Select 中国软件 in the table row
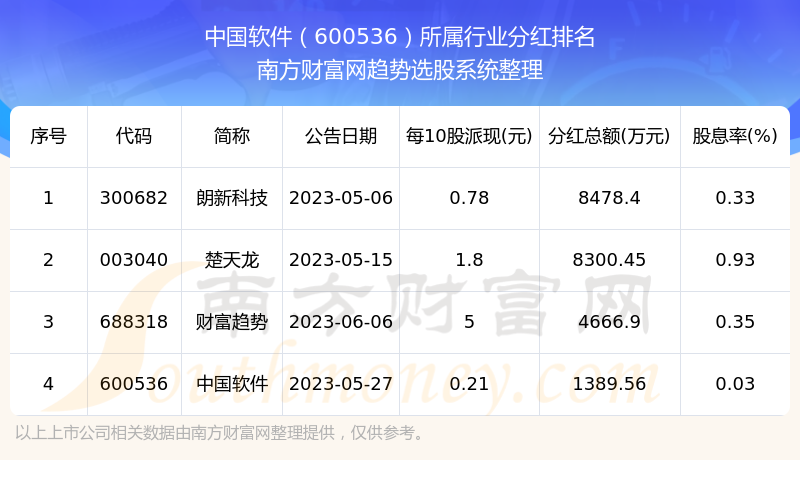The width and height of the screenshot is (800, 482). pyautogui.click(x=232, y=383)
